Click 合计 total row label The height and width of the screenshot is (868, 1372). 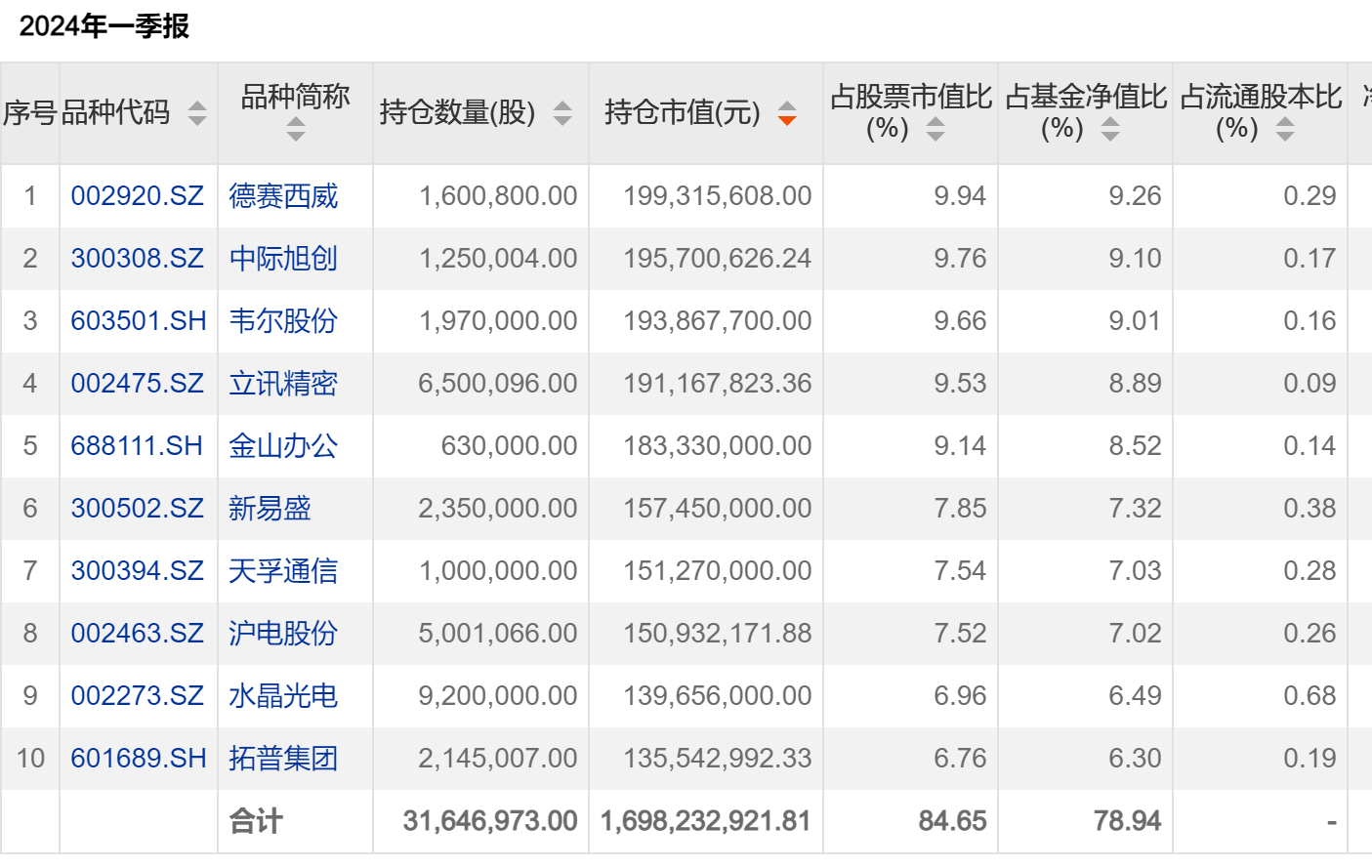click(256, 821)
